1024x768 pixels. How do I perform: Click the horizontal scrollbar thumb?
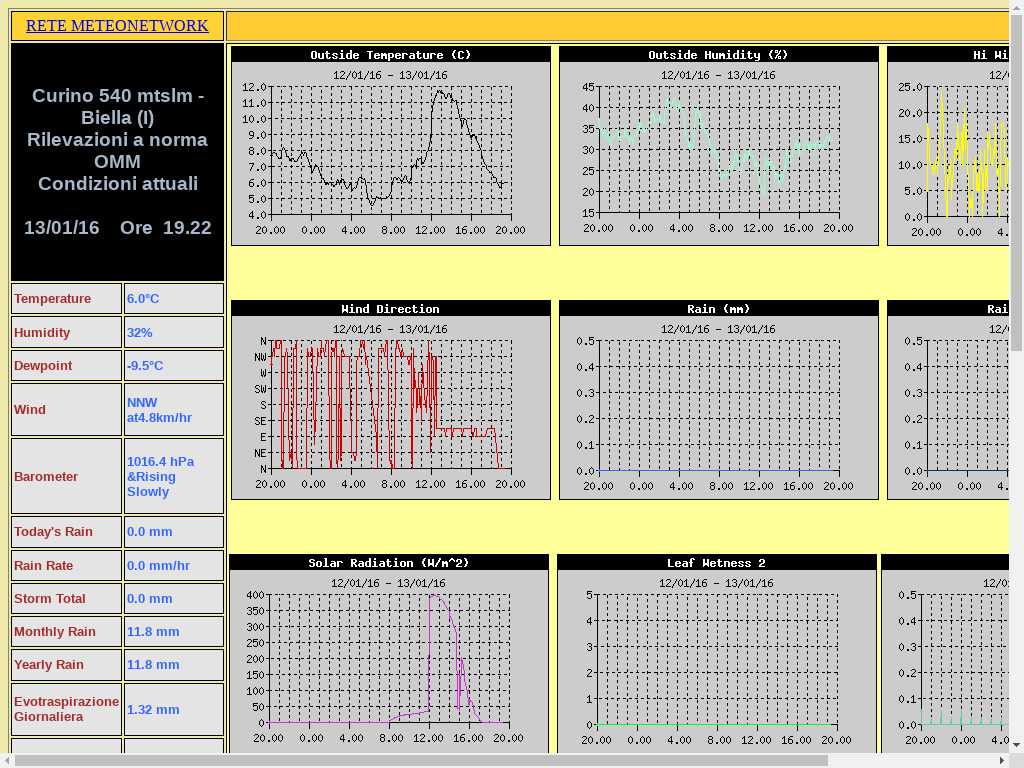coord(420,760)
